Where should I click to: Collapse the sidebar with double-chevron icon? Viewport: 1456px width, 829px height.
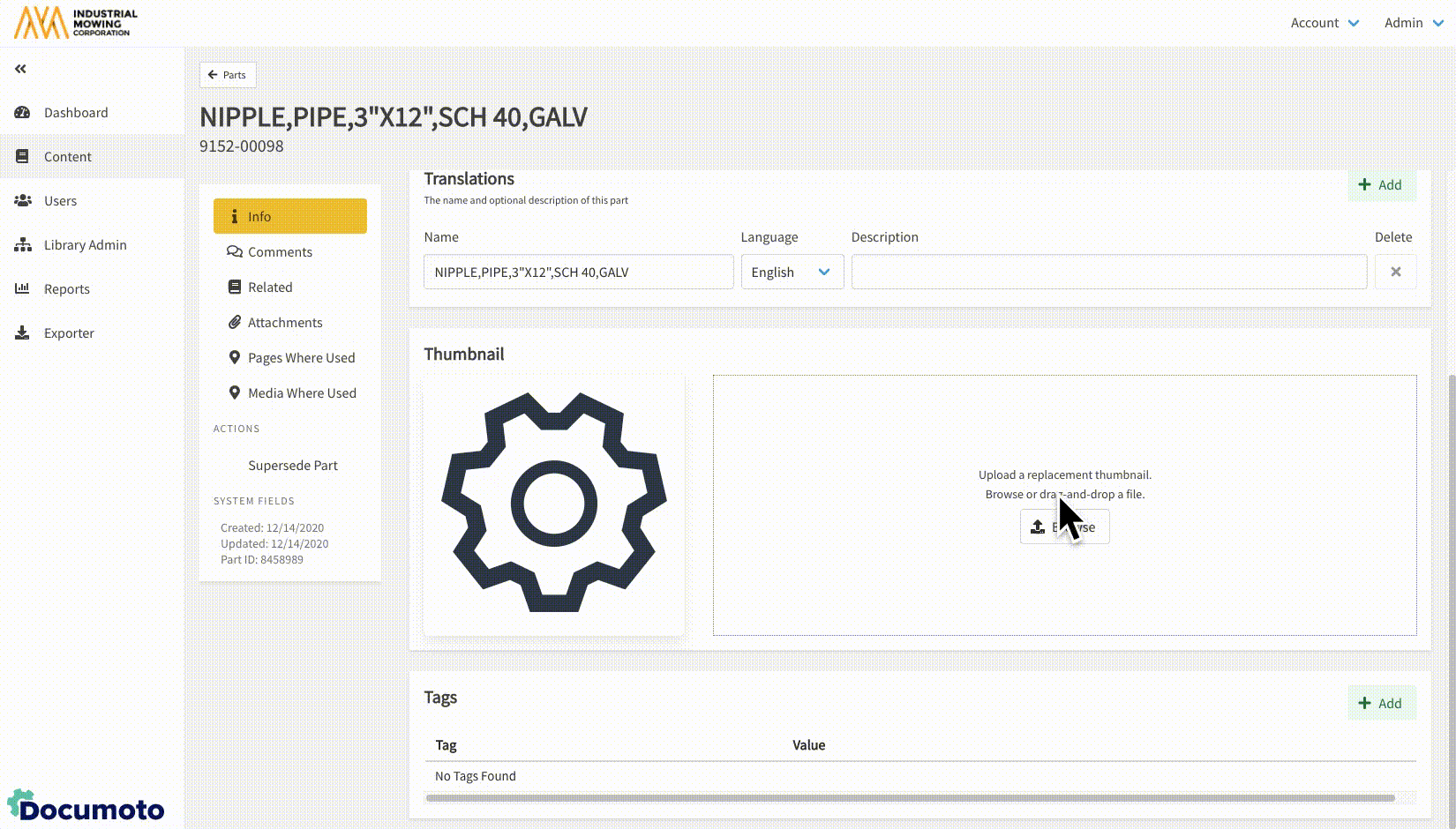[x=20, y=69]
